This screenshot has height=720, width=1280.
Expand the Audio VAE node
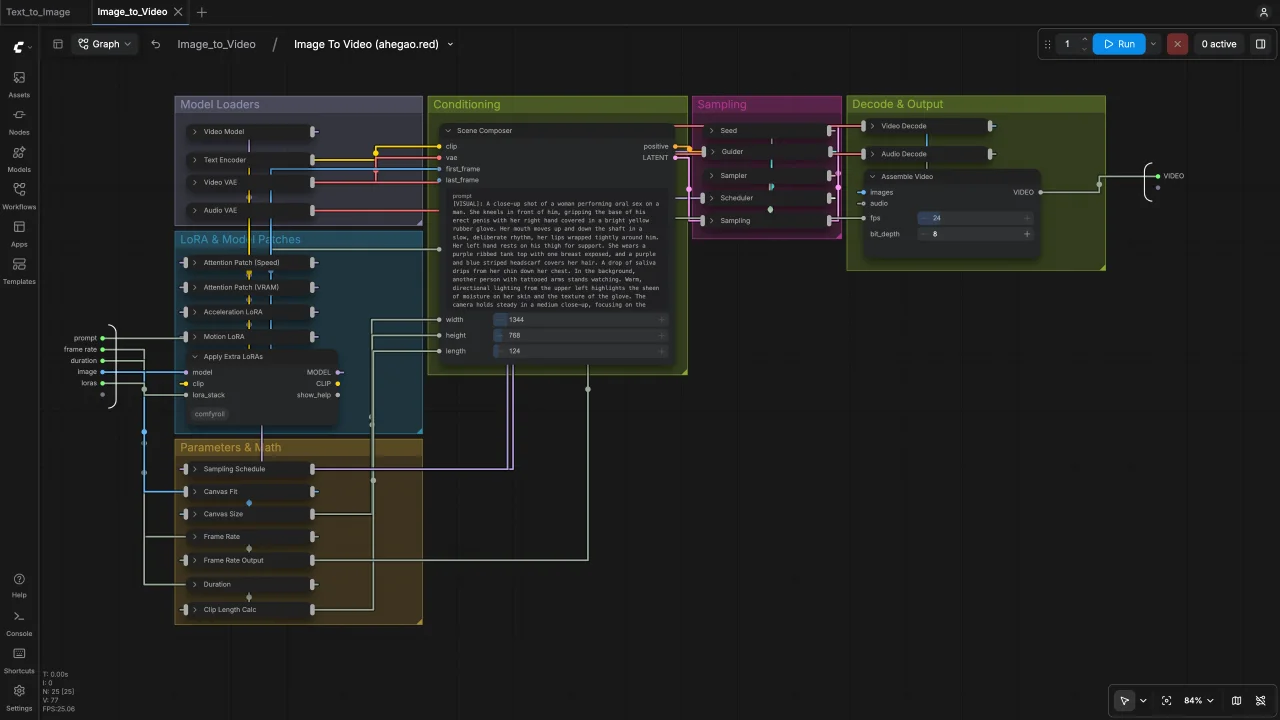coord(195,211)
